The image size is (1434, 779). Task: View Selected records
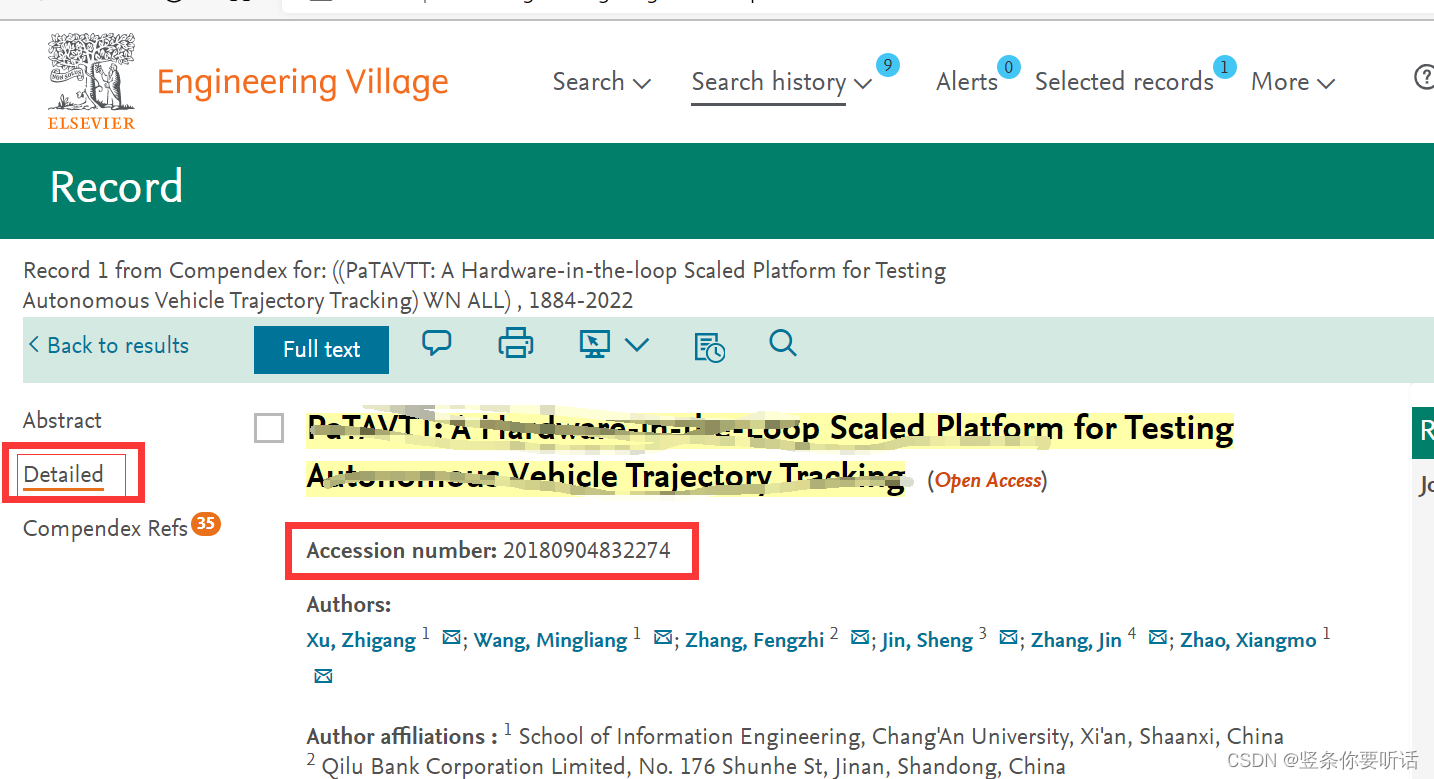point(1124,82)
